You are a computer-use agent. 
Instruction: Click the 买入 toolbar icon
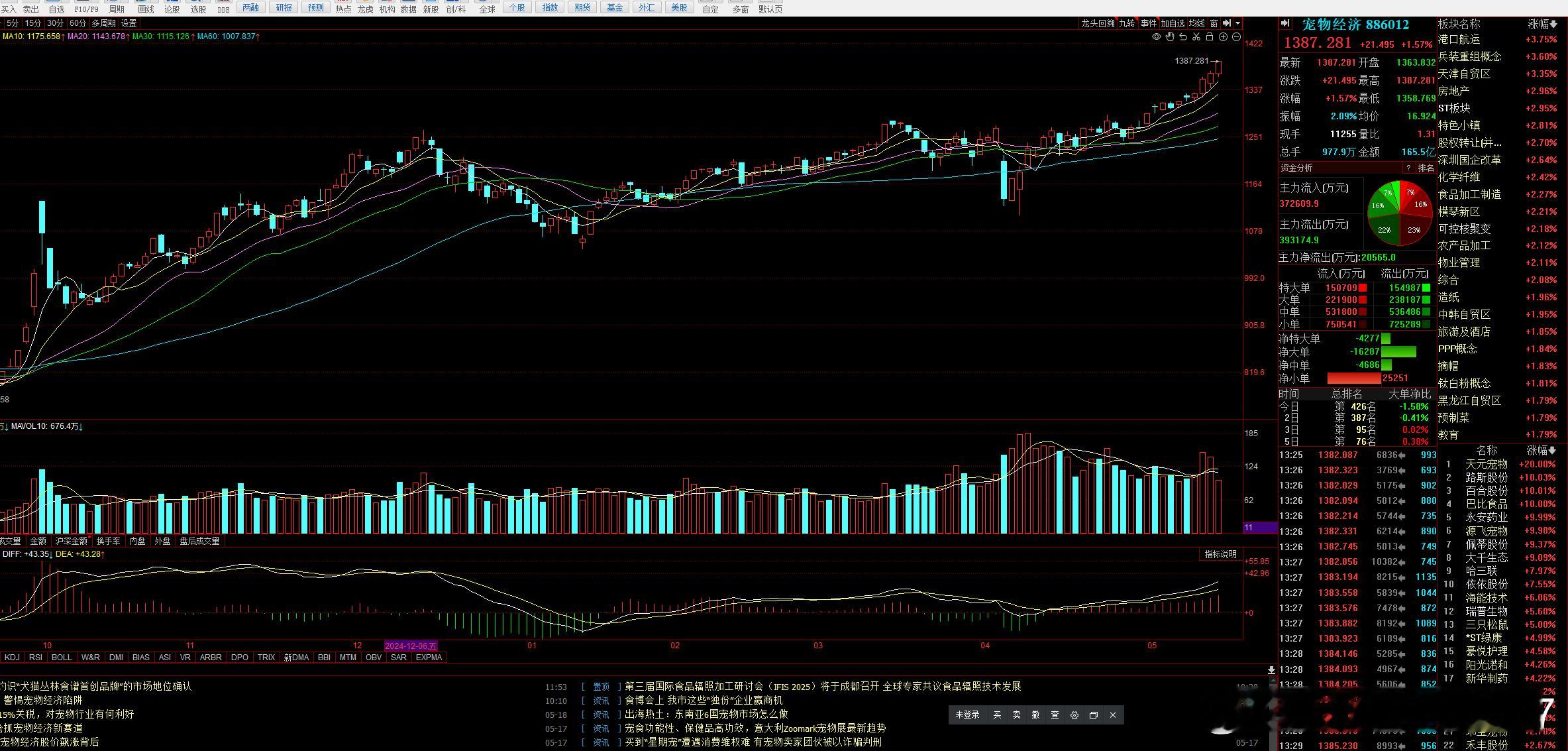click(x=8, y=7)
